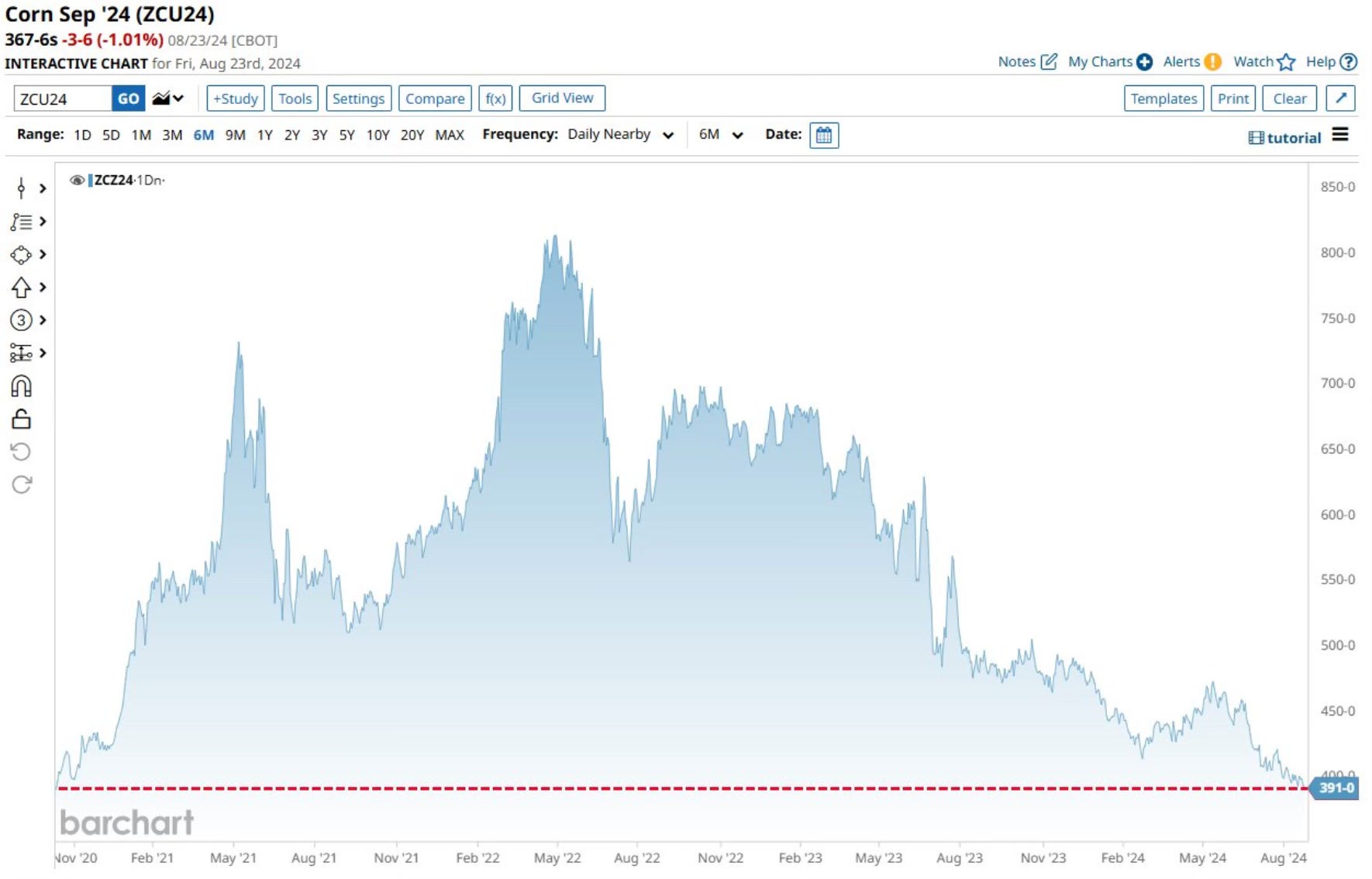The width and height of the screenshot is (1372, 879).
Task: Expand the projection tool submenu chevron
Action: [43, 353]
